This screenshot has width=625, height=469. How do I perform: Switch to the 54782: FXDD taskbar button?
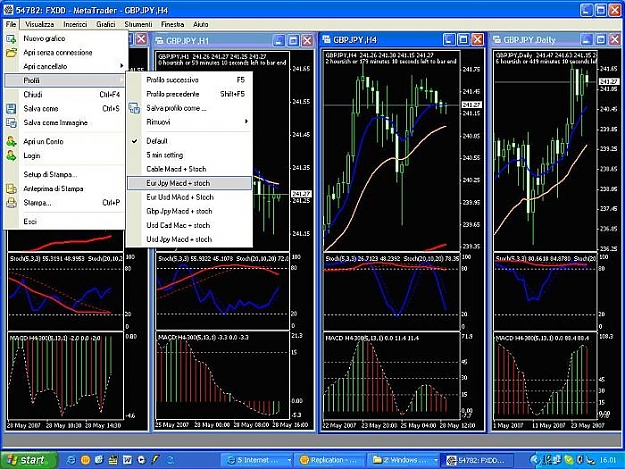click(476, 460)
